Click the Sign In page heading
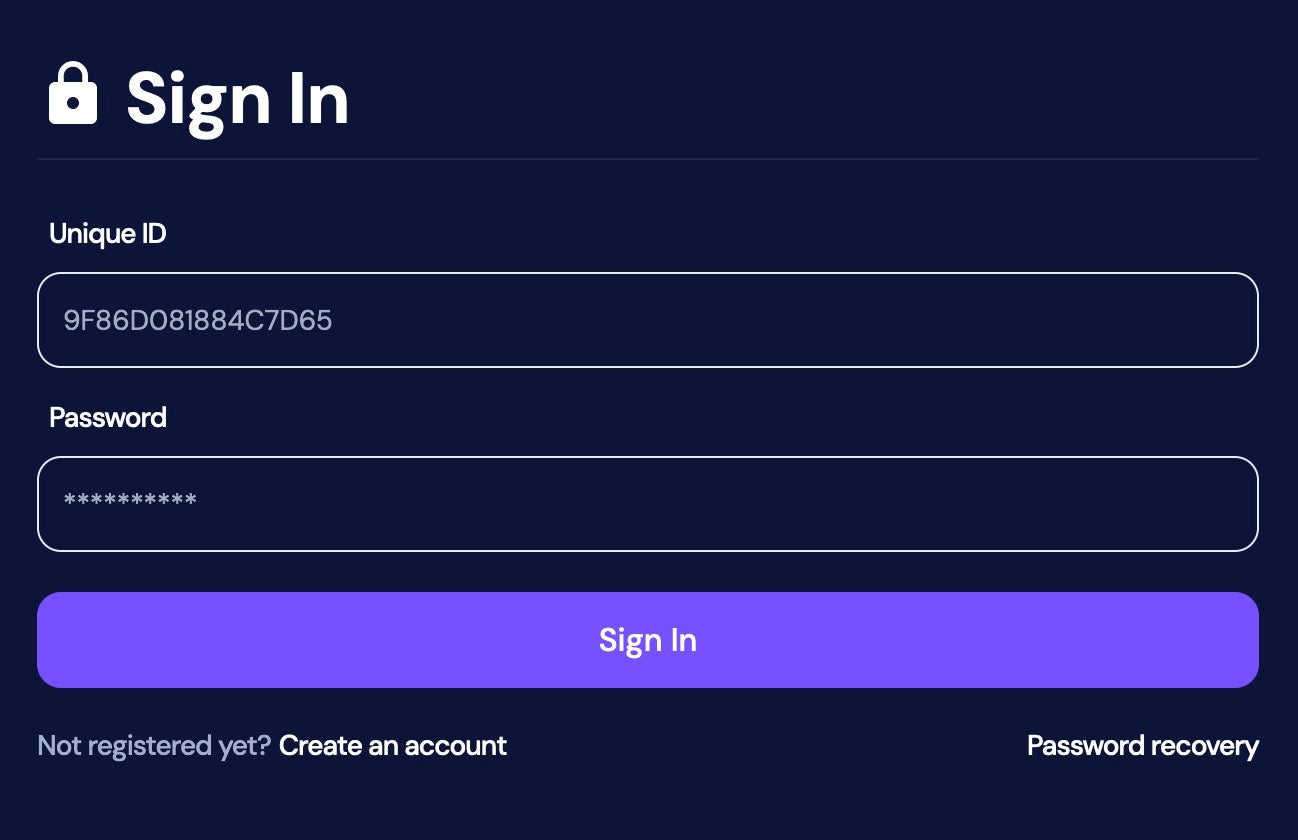The width and height of the screenshot is (1298, 840). tap(237, 99)
